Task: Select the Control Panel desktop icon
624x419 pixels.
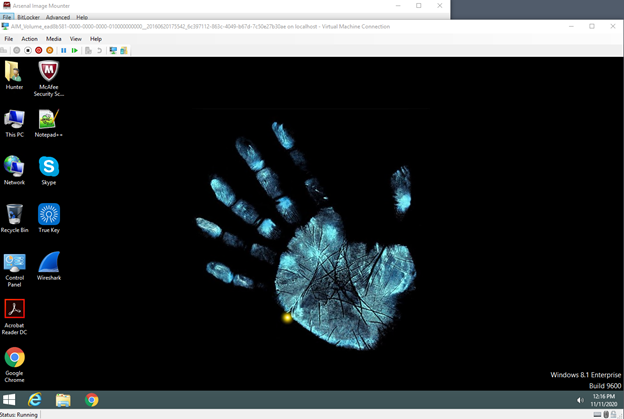Action: tap(14, 269)
